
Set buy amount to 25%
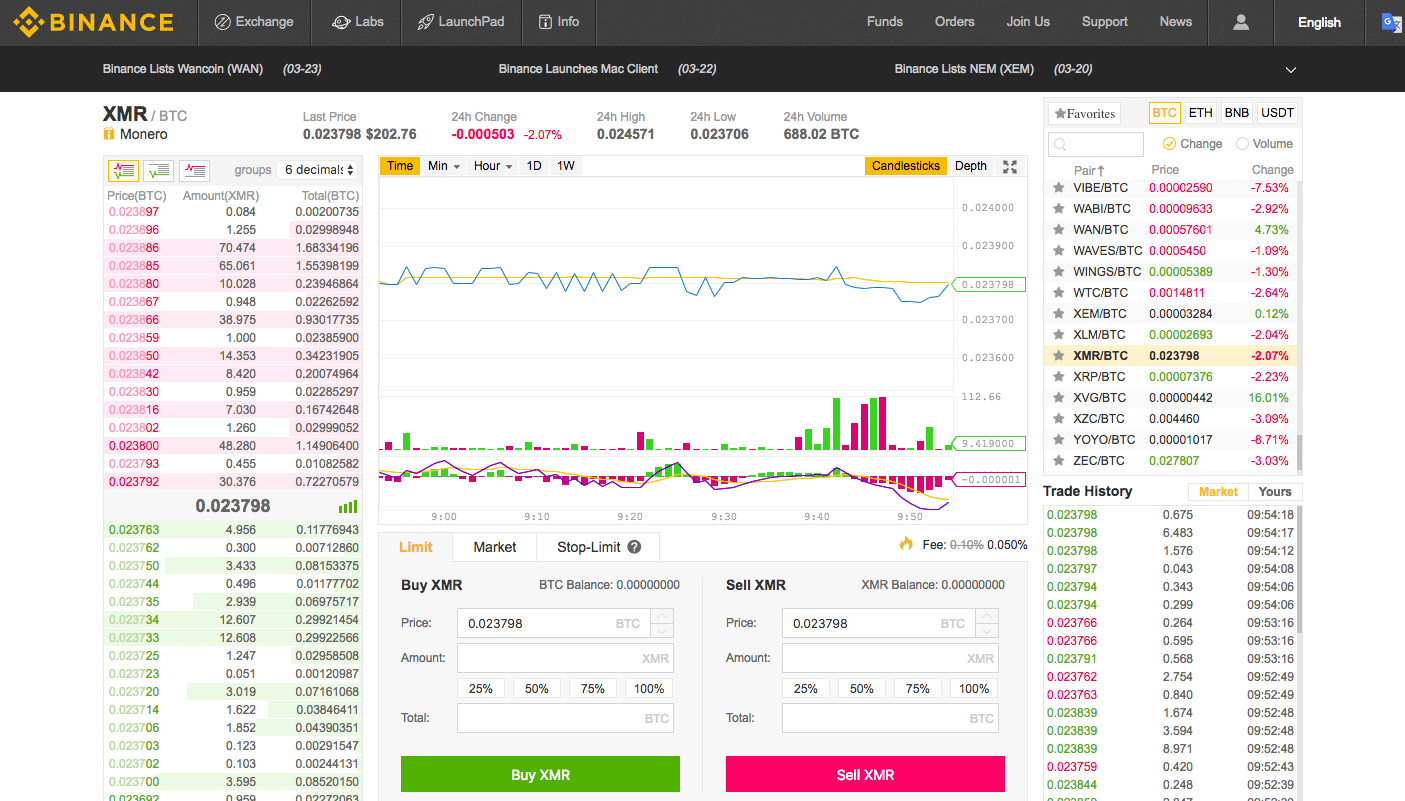[x=481, y=688]
